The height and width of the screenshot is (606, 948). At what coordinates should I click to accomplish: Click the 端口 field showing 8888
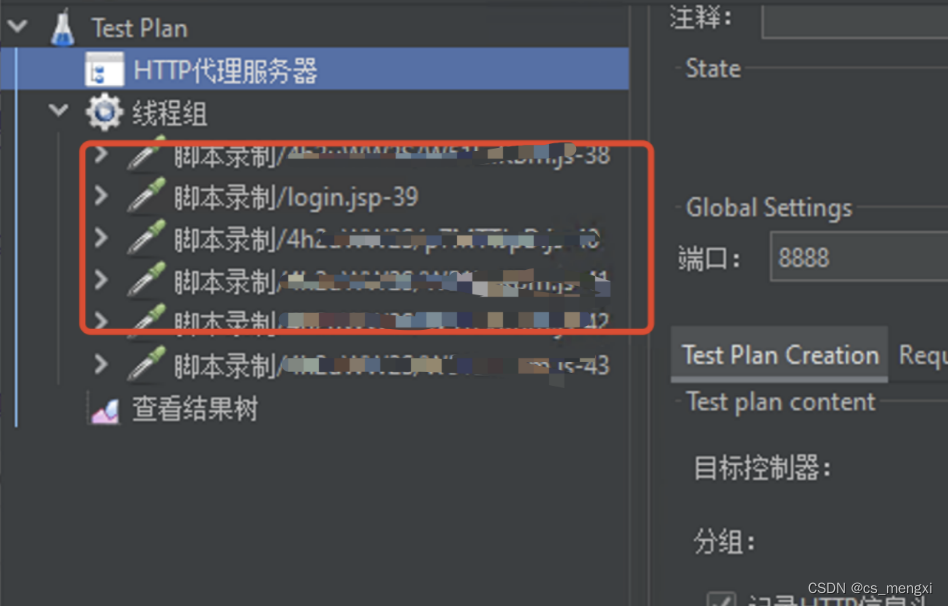(859, 258)
